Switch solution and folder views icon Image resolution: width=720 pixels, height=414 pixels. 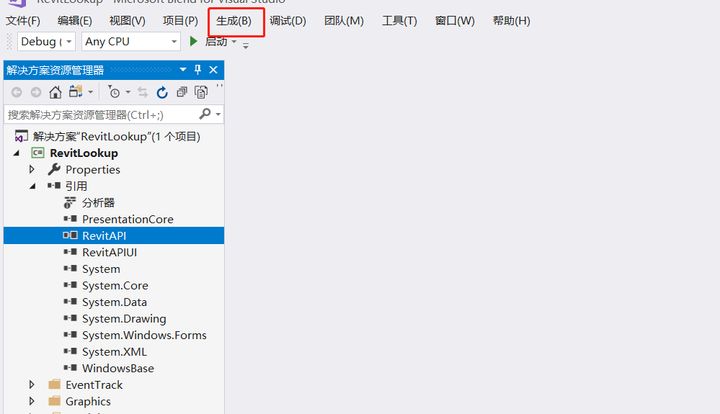tap(76, 92)
